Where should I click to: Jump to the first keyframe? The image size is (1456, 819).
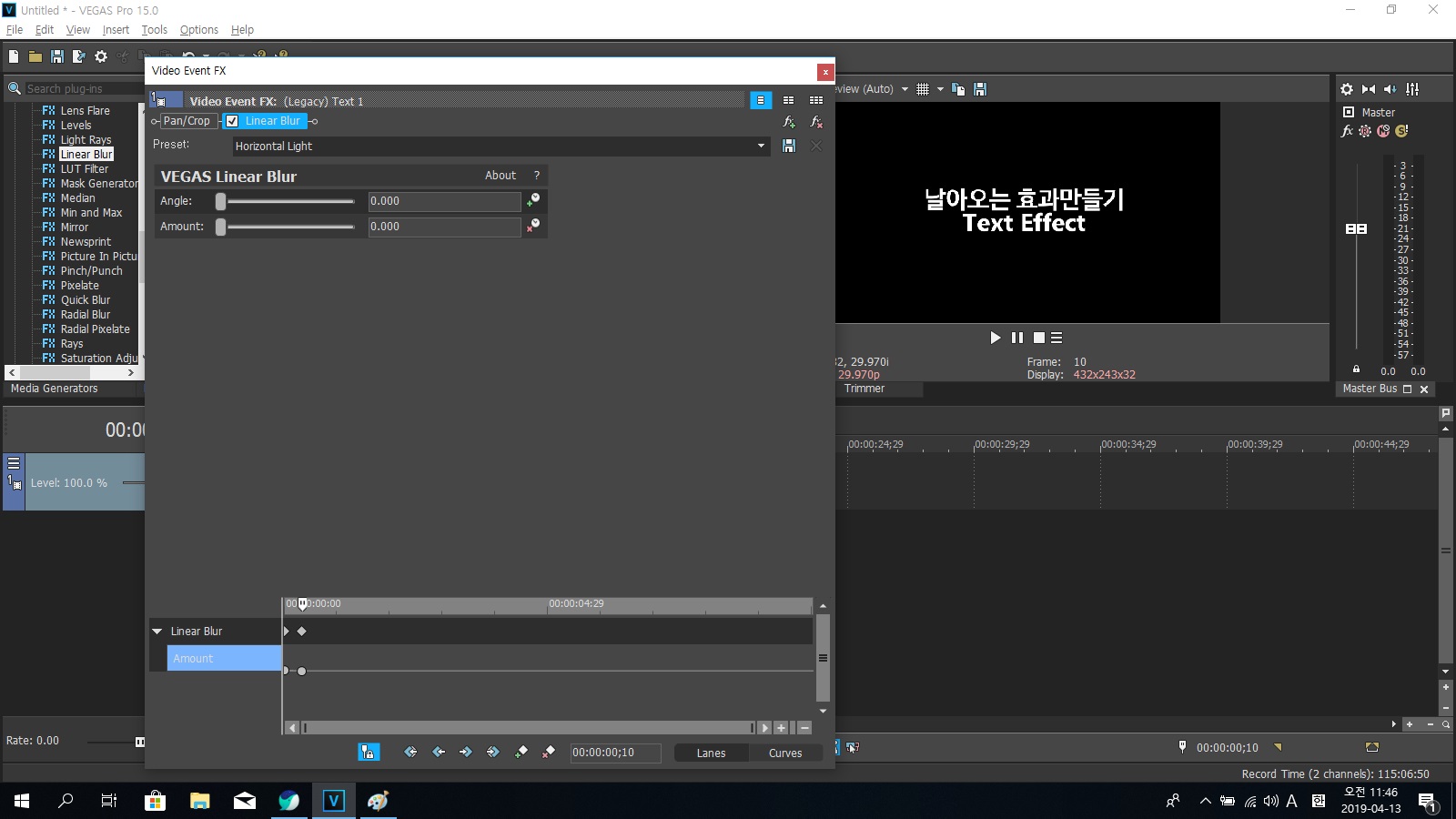pyautogui.click(x=410, y=752)
